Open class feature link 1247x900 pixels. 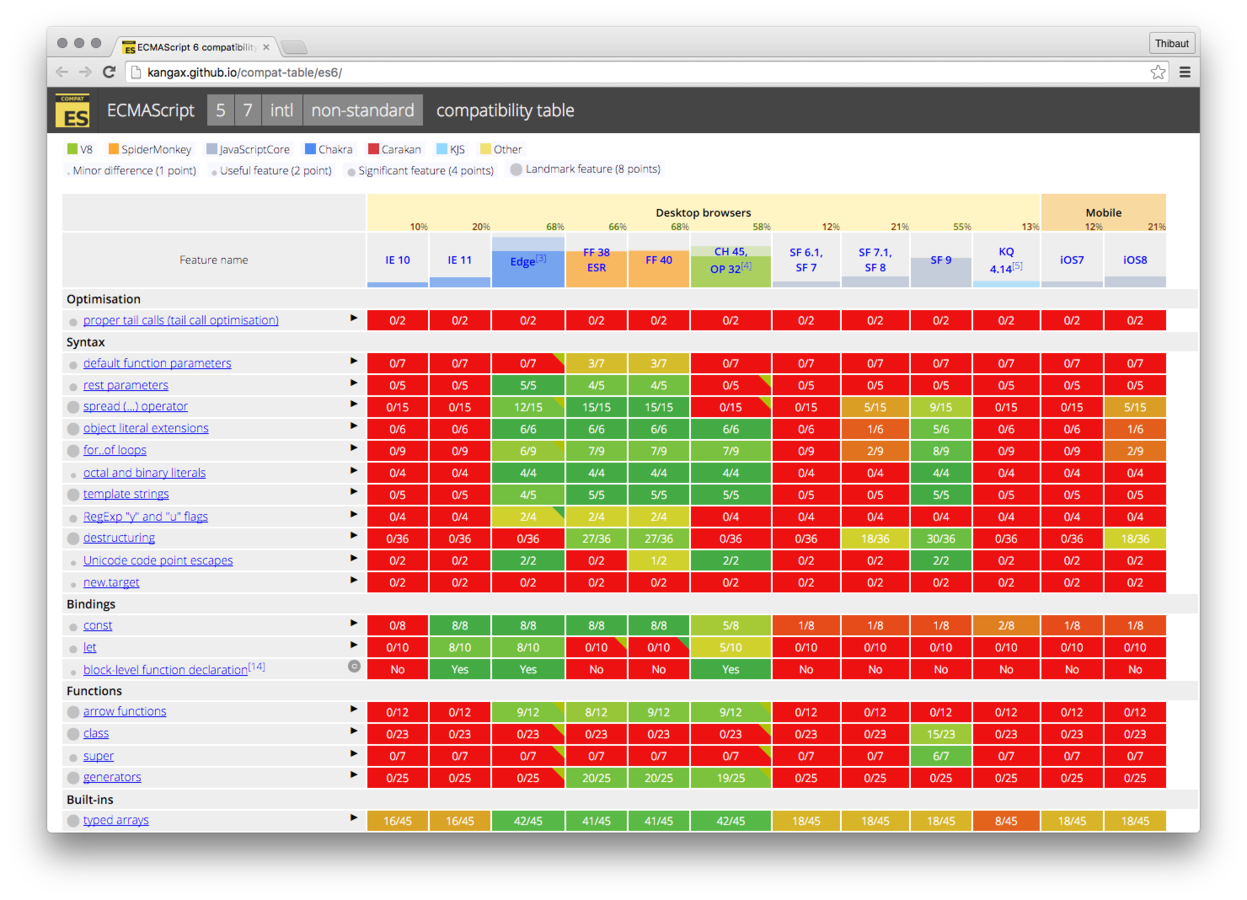tap(96, 733)
